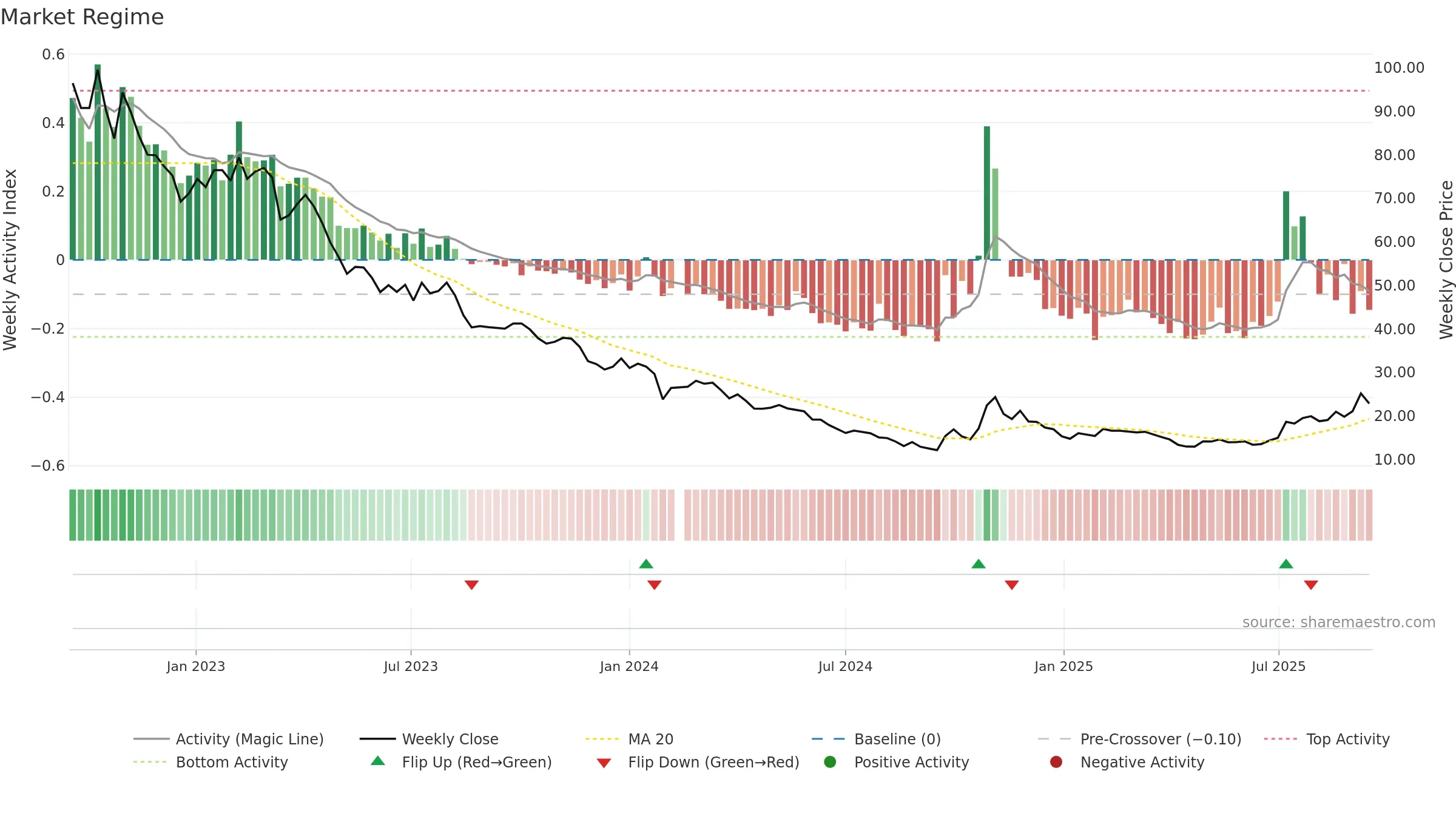Click the Jul 2025 axis label
Image resolution: width=1456 pixels, height=819 pixels.
1278,667
